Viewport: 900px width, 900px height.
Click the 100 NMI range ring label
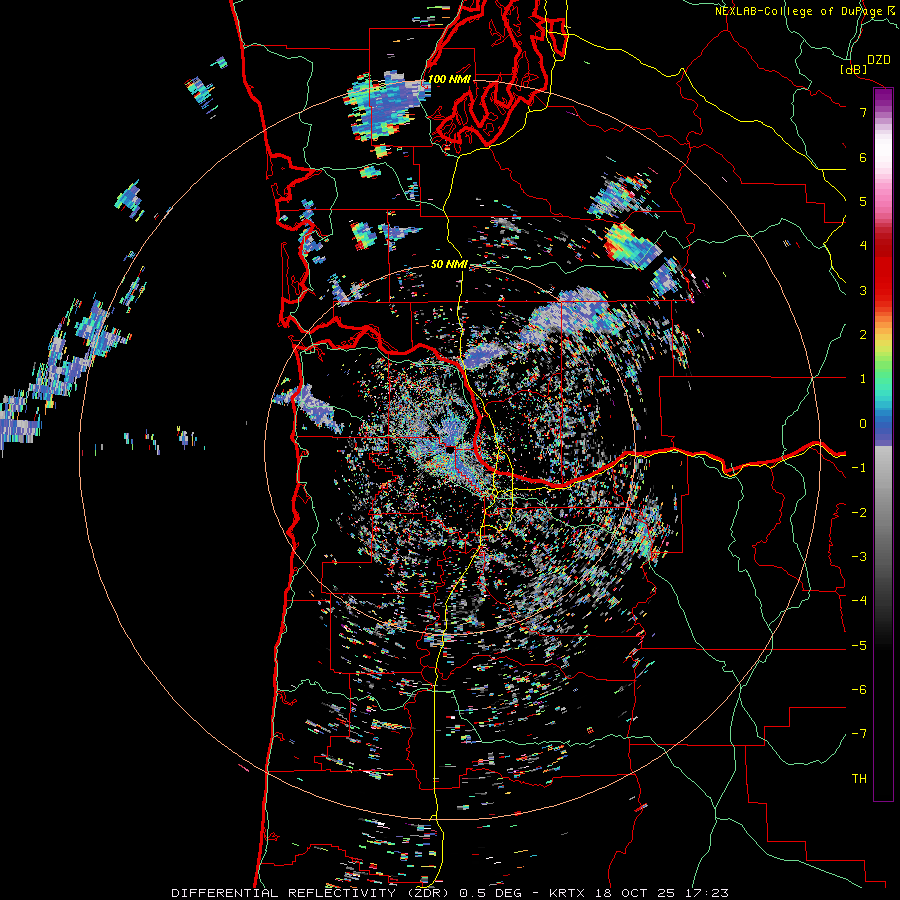tap(449, 79)
